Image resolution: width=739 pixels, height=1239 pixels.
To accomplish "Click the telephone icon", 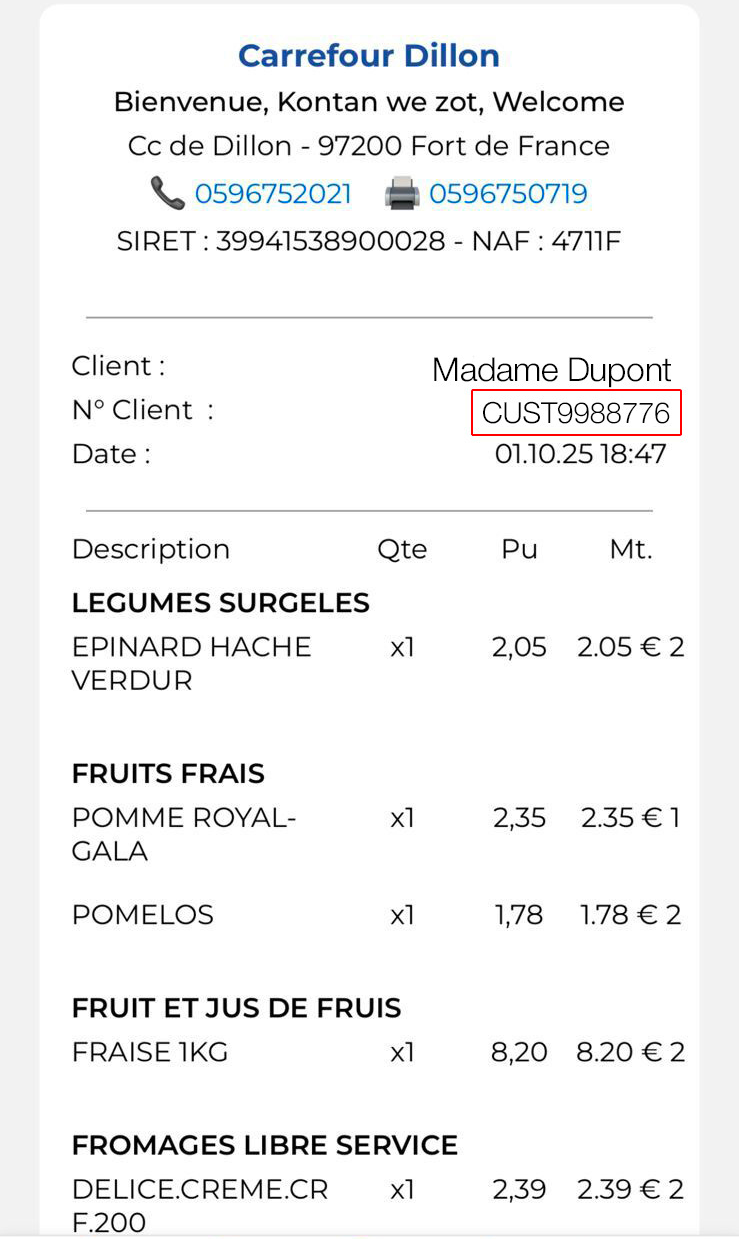I will [167, 193].
